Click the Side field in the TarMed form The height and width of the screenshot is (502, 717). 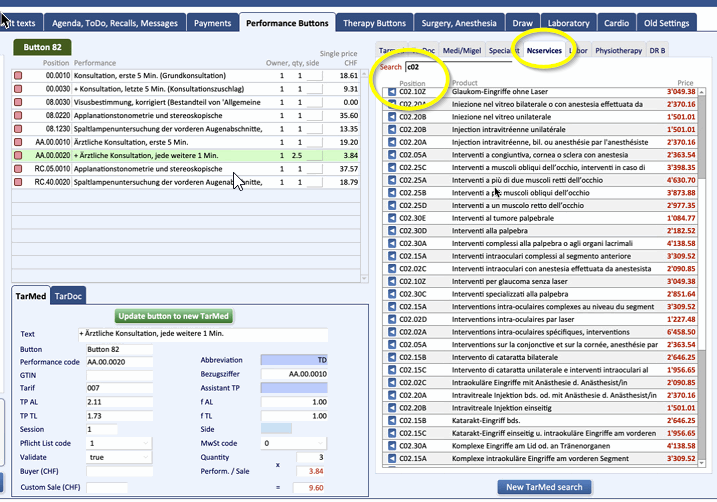point(276,428)
